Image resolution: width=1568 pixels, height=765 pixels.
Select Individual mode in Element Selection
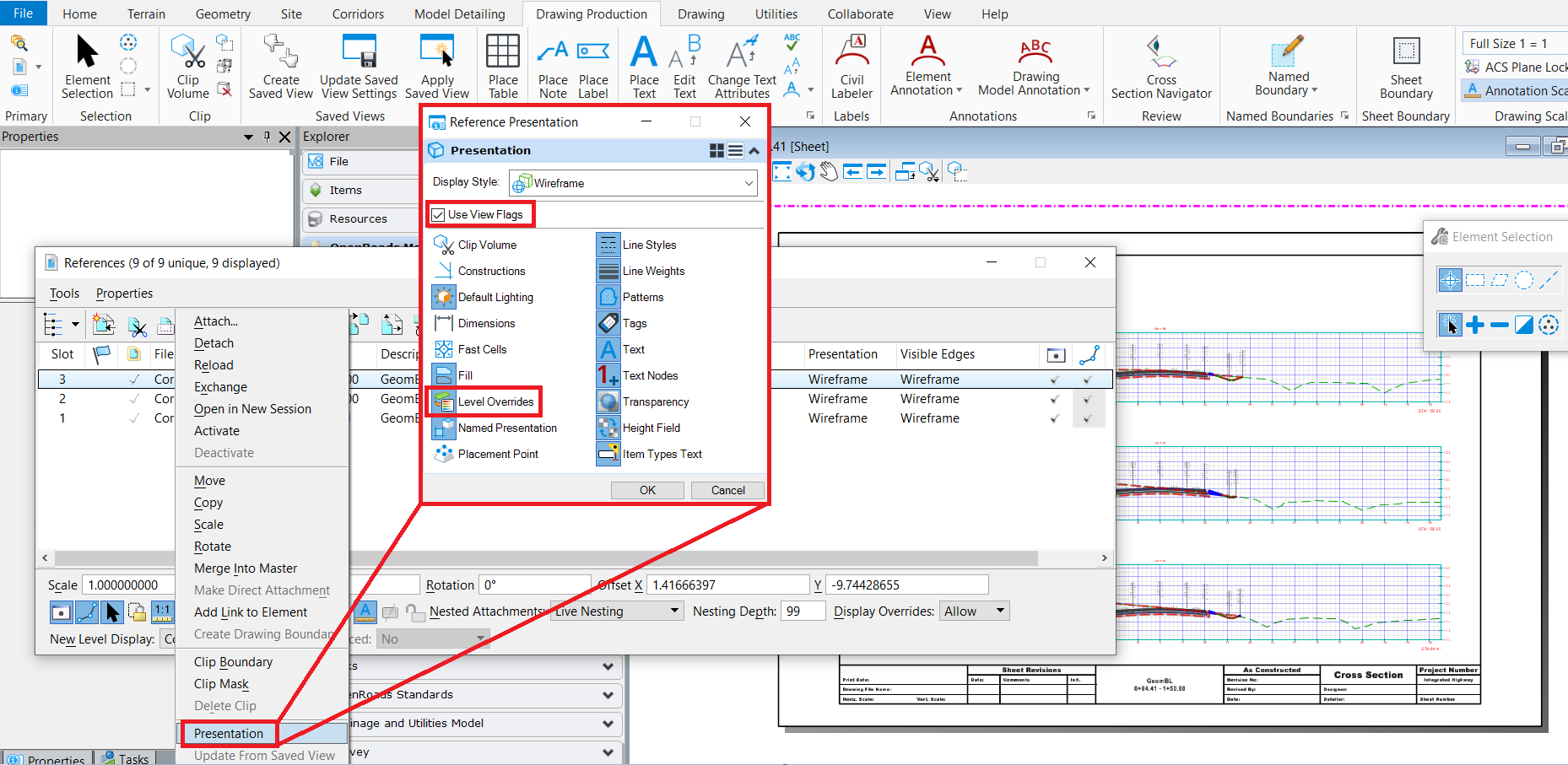pyautogui.click(x=1450, y=280)
